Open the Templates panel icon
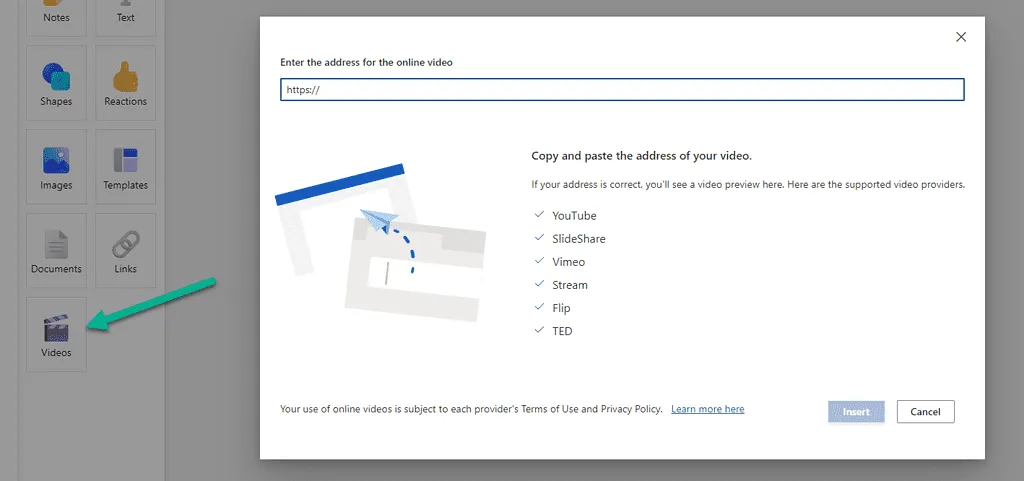Screen dimensions: 1024x481 coord(125,161)
